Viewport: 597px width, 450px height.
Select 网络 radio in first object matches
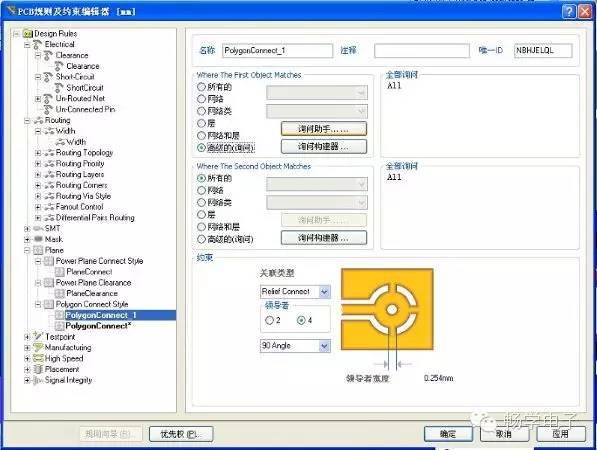(x=201, y=99)
